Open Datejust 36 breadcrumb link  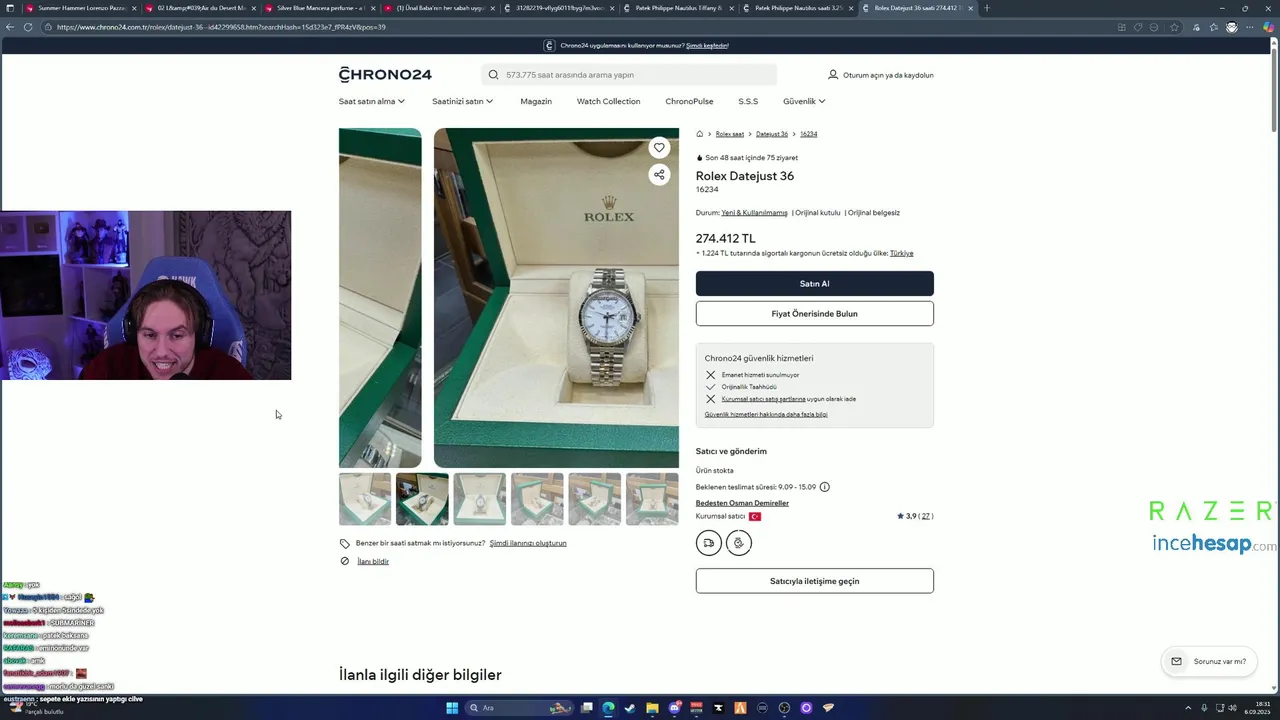coord(772,134)
